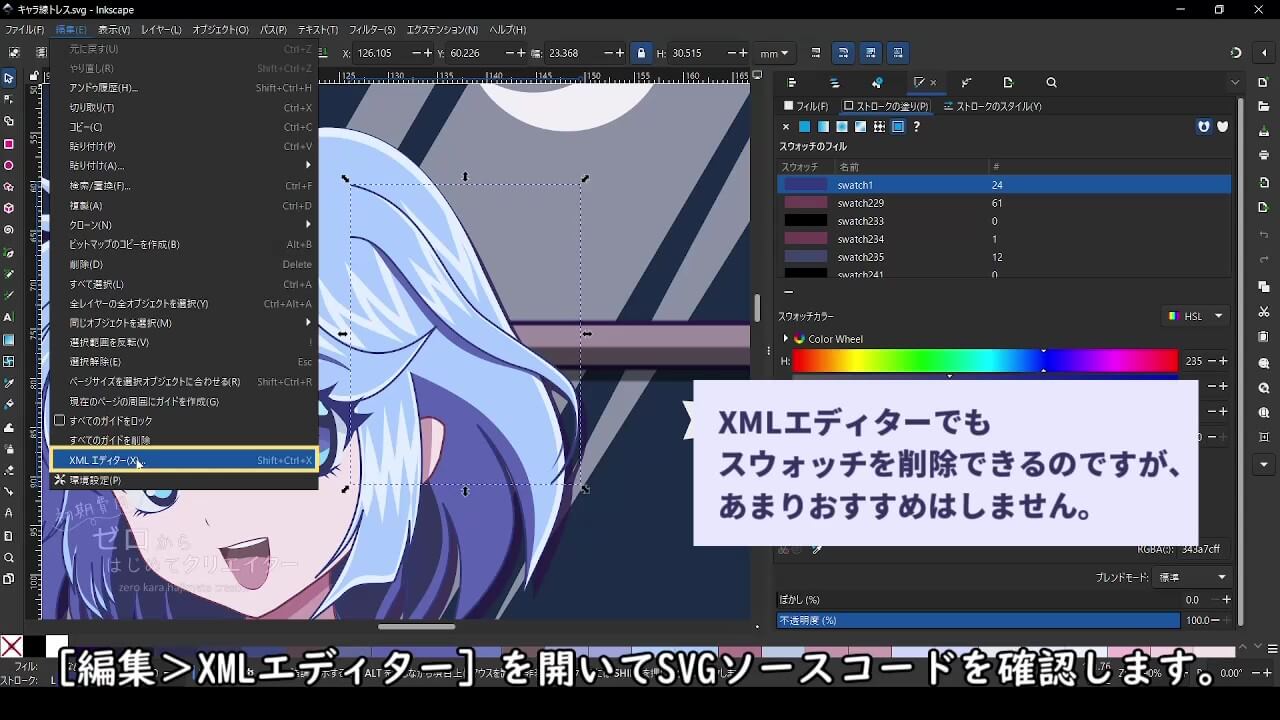The width and height of the screenshot is (1280, 720).
Task: Select the swatch235 row
Action: 1004,257
